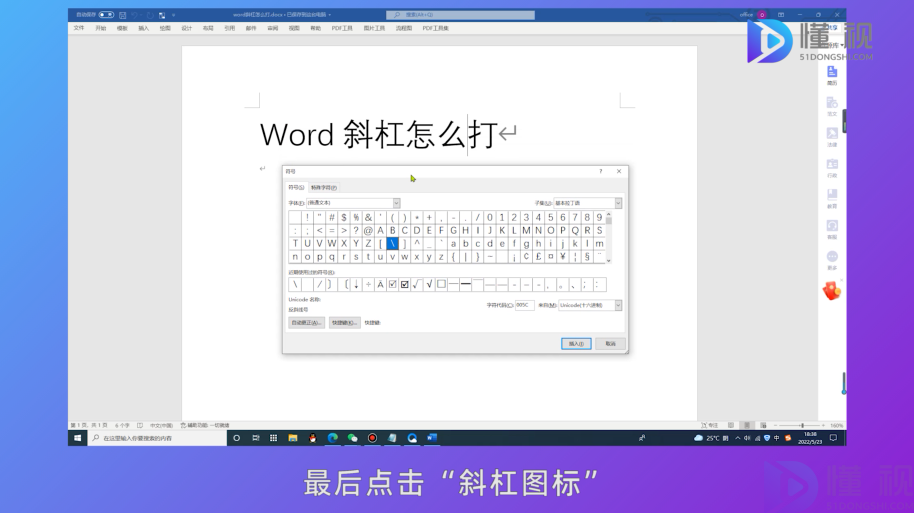914x513 pixels.
Task: Pick the recently used square root symbol
Action: point(429,284)
